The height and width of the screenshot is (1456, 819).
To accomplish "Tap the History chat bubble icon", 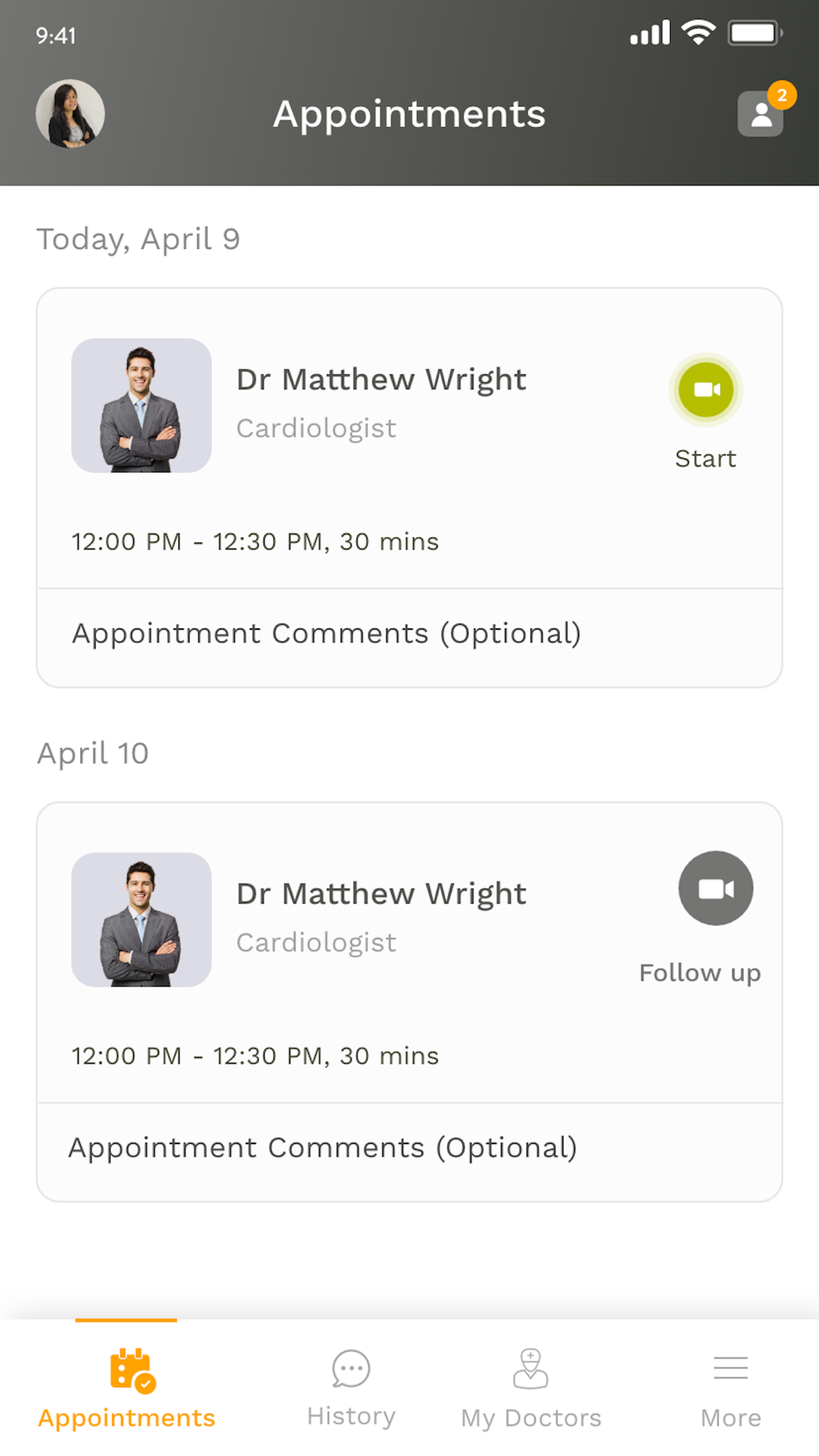I will tap(351, 1368).
